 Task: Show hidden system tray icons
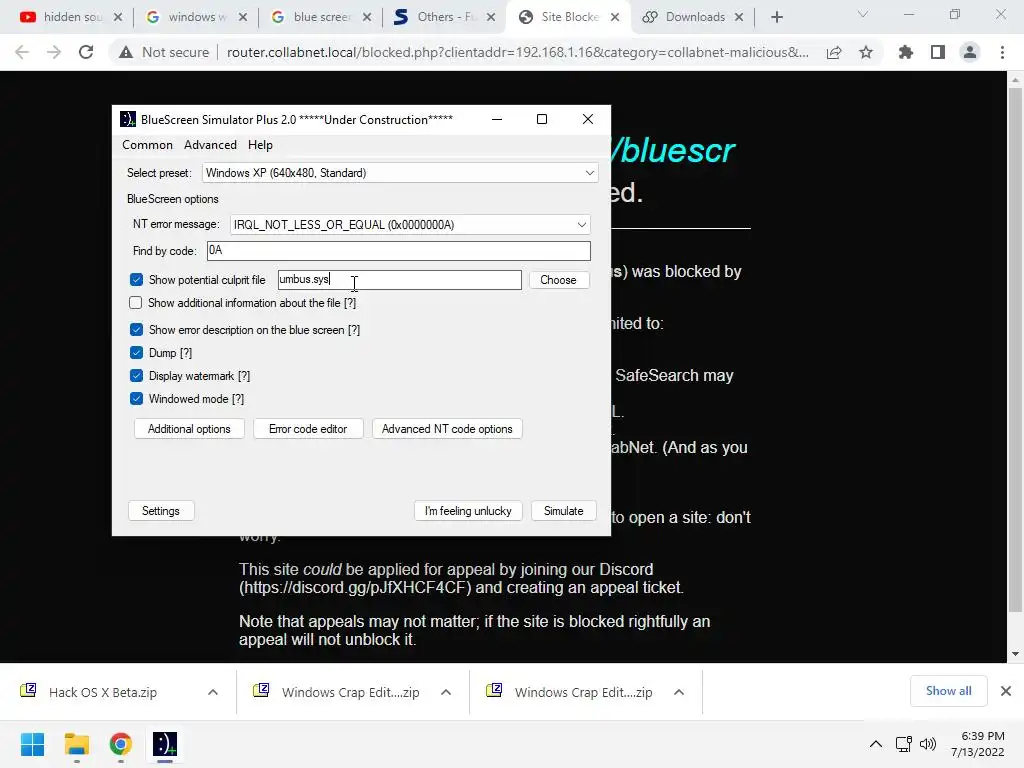pos(876,744)
